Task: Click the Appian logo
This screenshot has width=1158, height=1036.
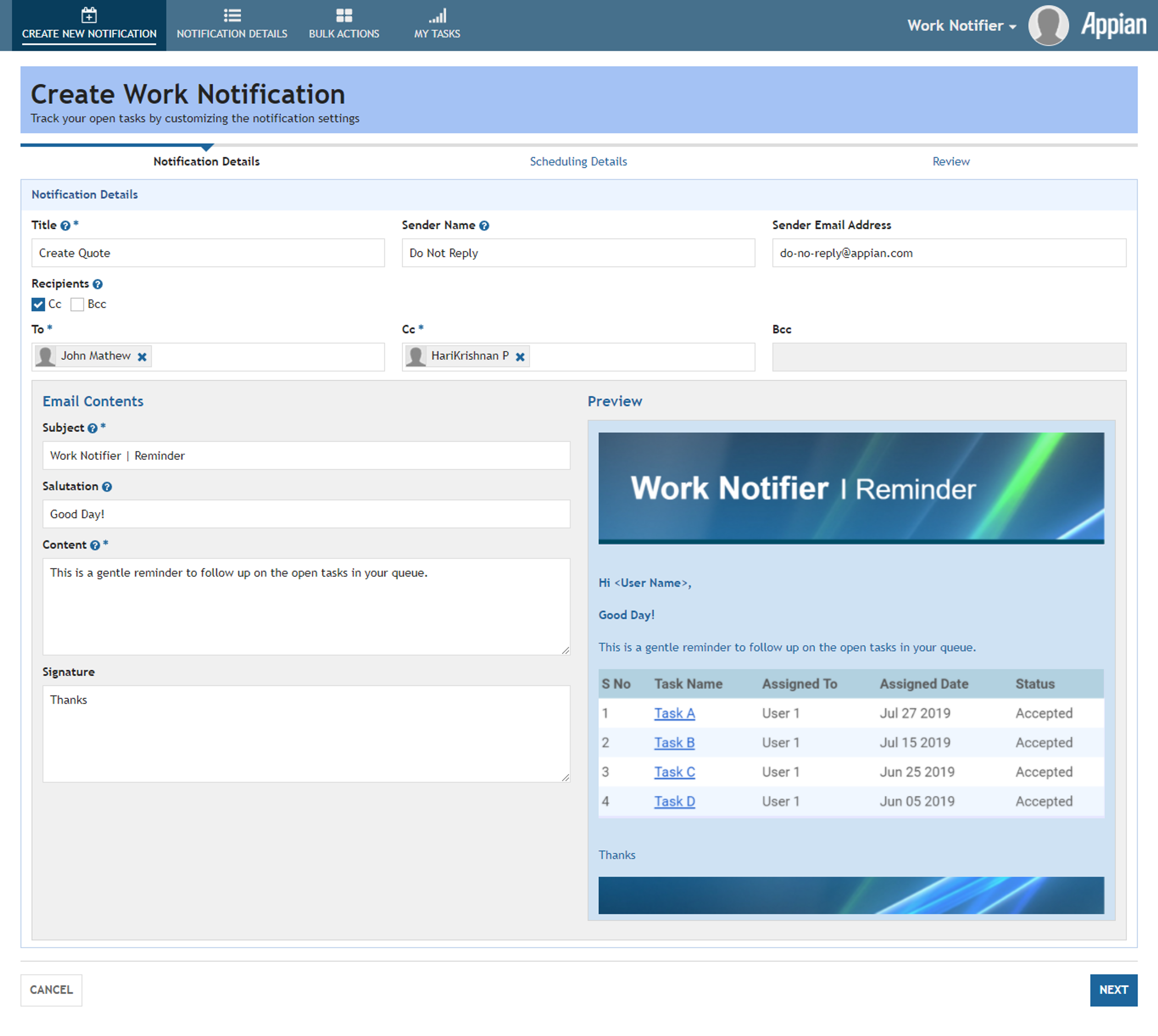Action: pos(1114,25)
